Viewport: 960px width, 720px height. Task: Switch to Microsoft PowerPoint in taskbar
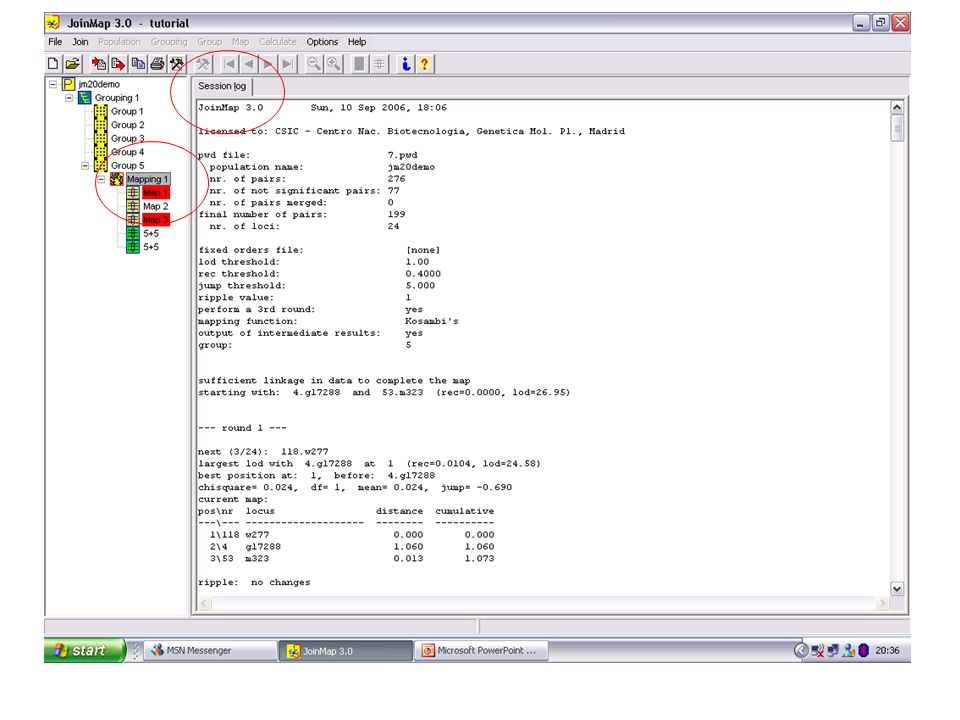(481, 650)
